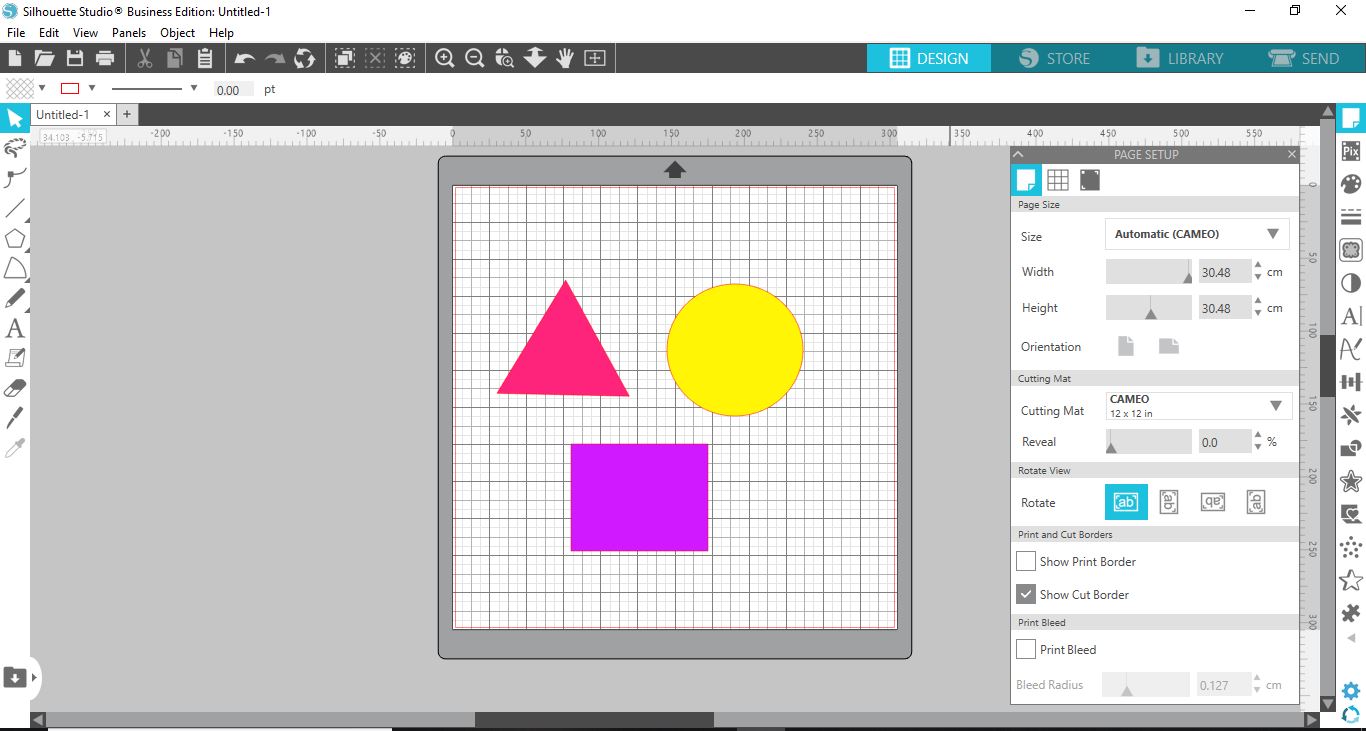Open the PixScan panel
Screen dimensions: 1366x731
point(1350,150)
